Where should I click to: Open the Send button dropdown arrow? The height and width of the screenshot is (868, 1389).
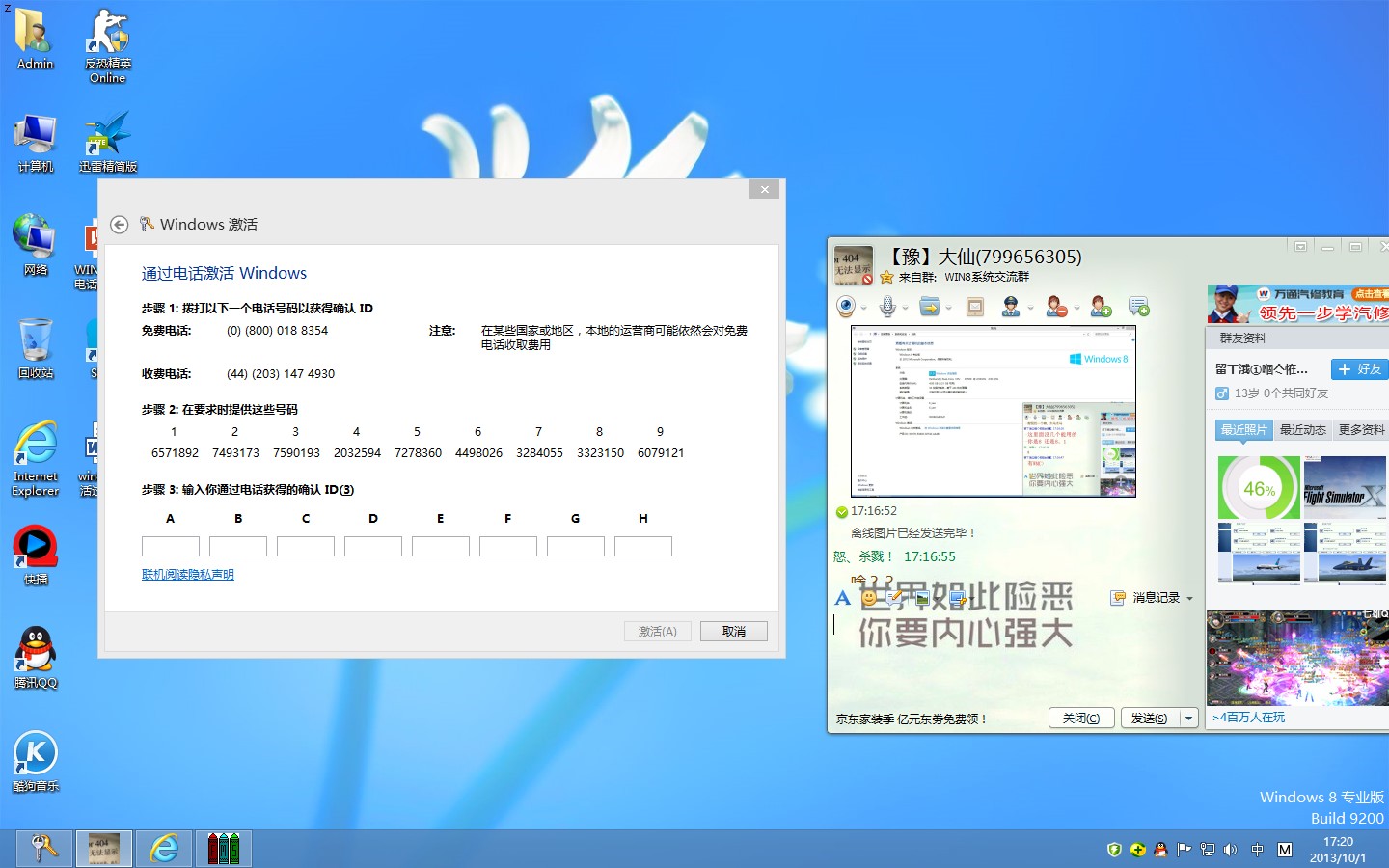point(1188,718)
